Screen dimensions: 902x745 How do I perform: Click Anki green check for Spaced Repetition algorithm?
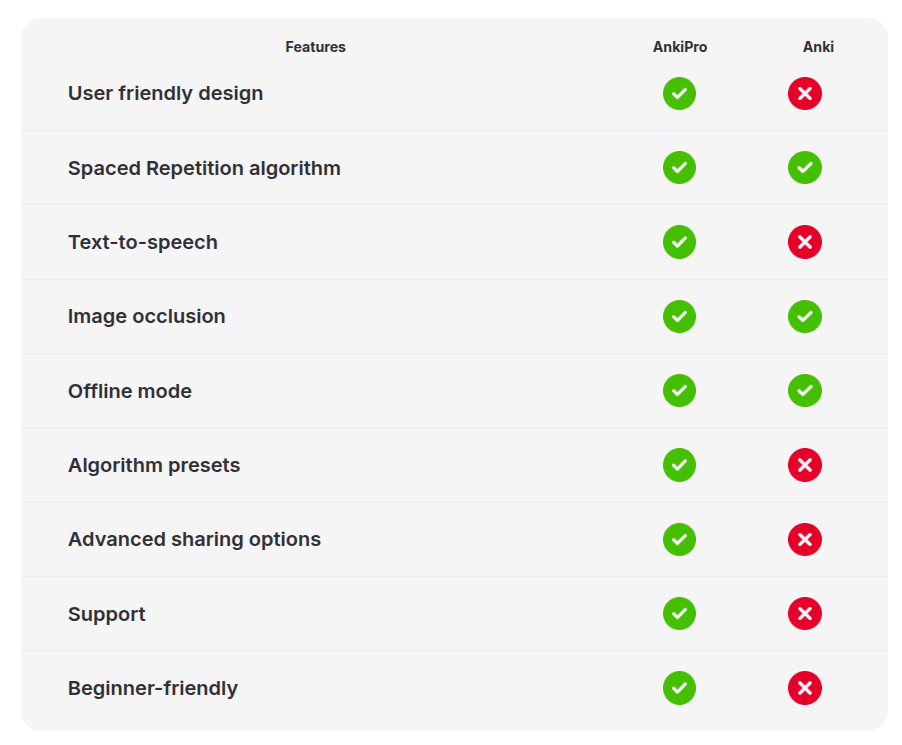(804, 168)
